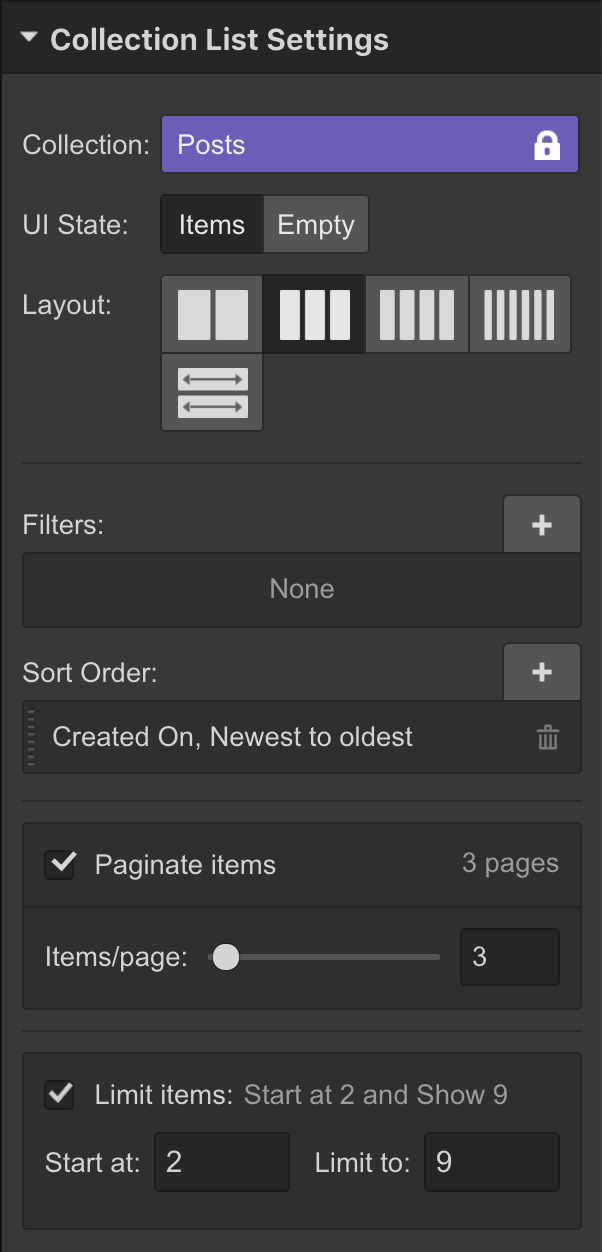
Task: Select the three-column layout option
Action: coord(314,313)
